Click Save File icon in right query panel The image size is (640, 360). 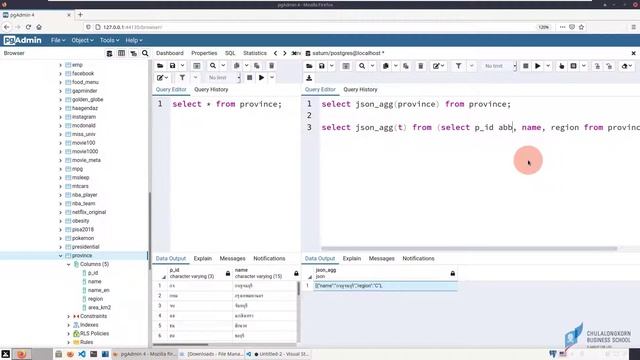(322, 66)
